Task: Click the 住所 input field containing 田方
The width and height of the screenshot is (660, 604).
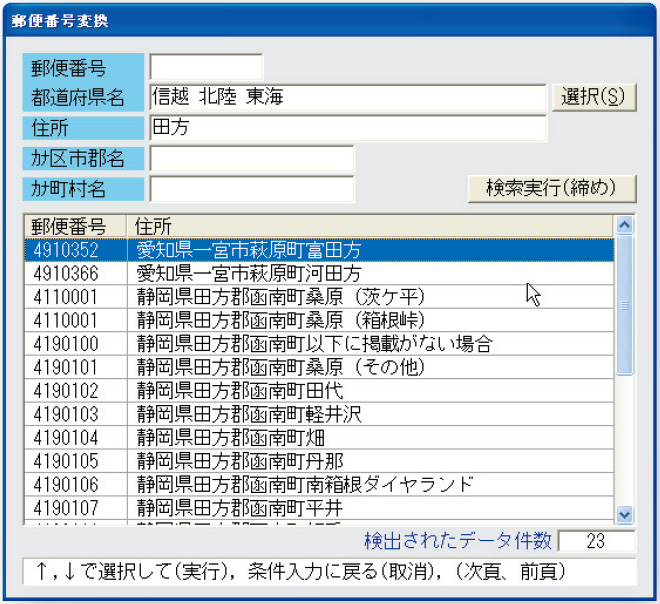Action: (347, 128)
